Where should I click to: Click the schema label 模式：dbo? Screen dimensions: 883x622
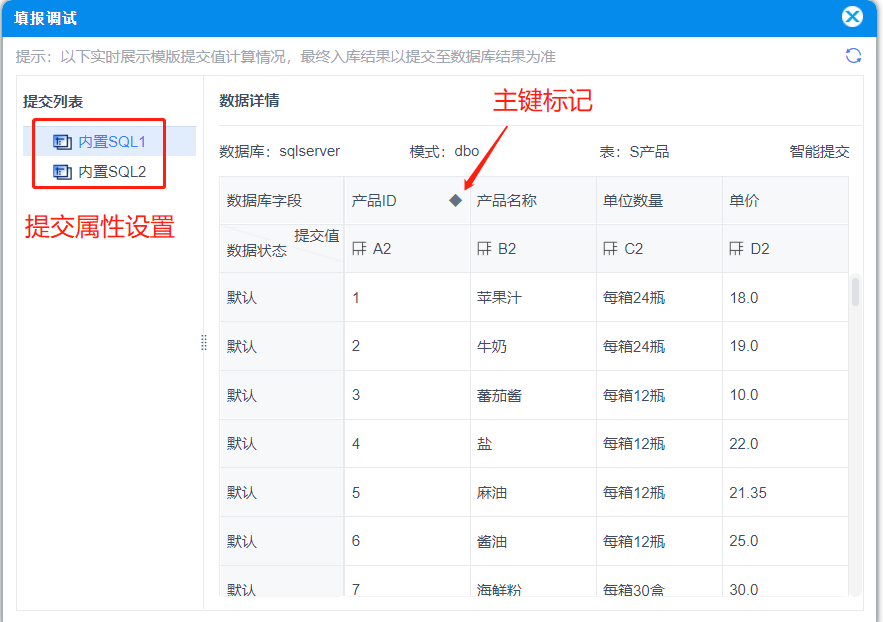tap(444, 151)
